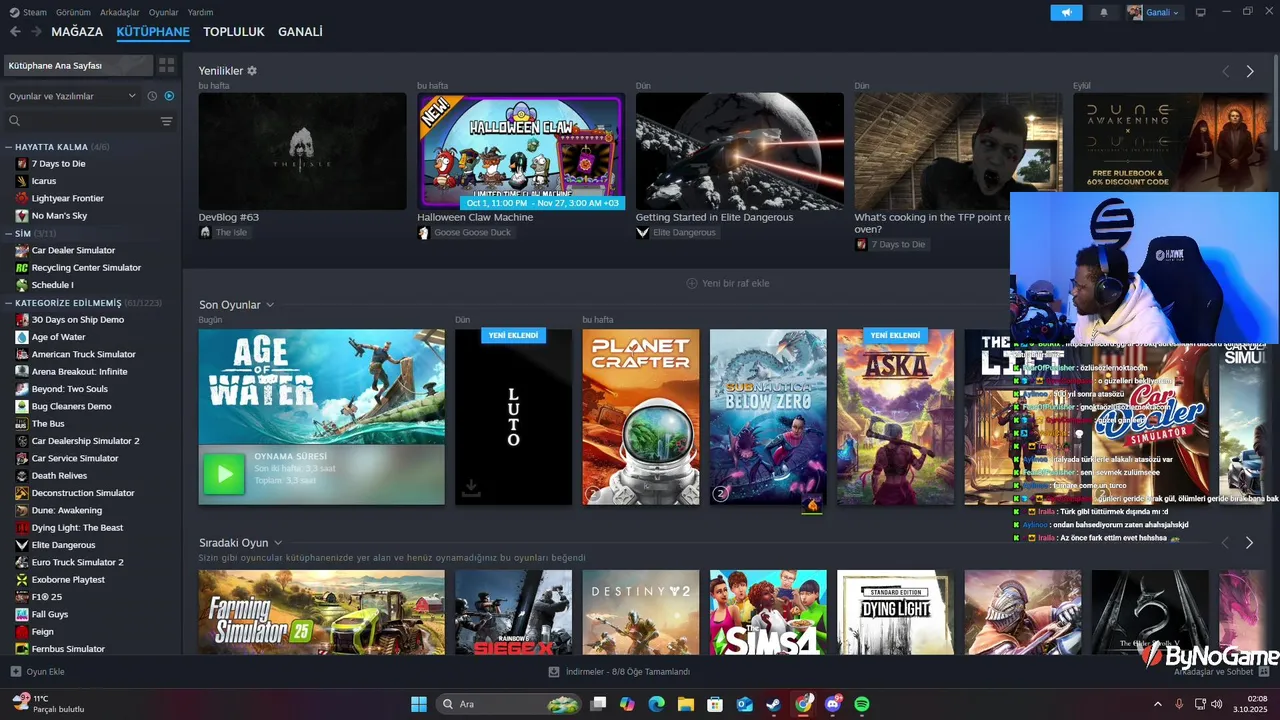The width and height of the screenshot is (1280, 720).
Task: Select Elite Dangerous in the list
Action: click(63, 545)
